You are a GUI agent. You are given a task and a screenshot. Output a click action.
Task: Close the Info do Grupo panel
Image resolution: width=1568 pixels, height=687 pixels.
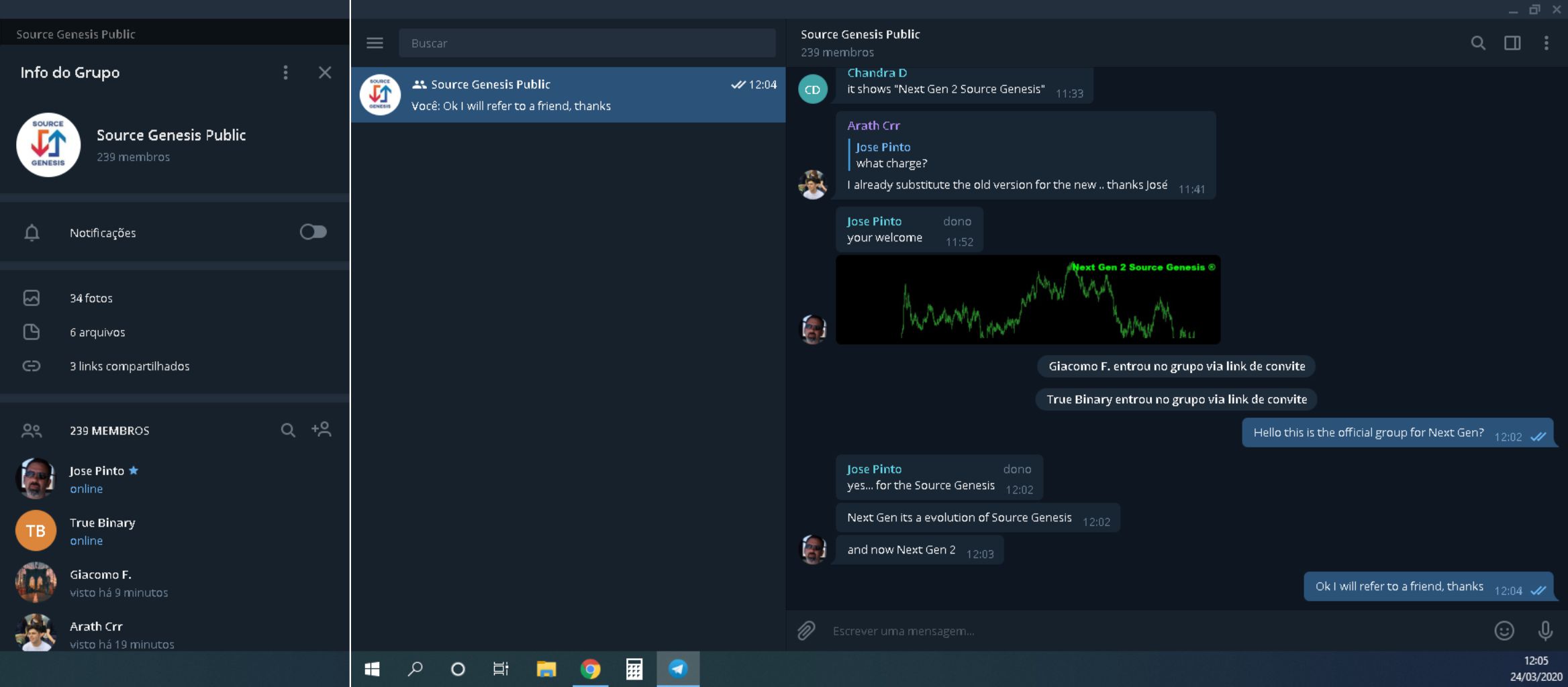[325, 72]
